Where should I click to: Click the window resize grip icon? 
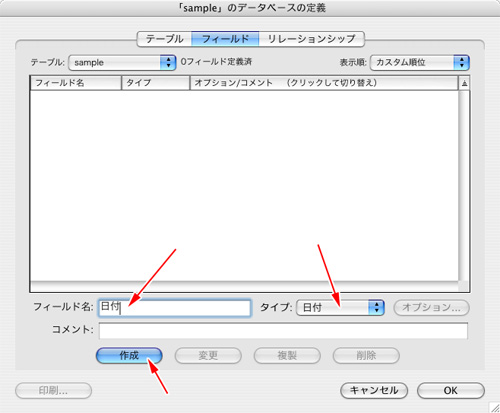point(494,407)
